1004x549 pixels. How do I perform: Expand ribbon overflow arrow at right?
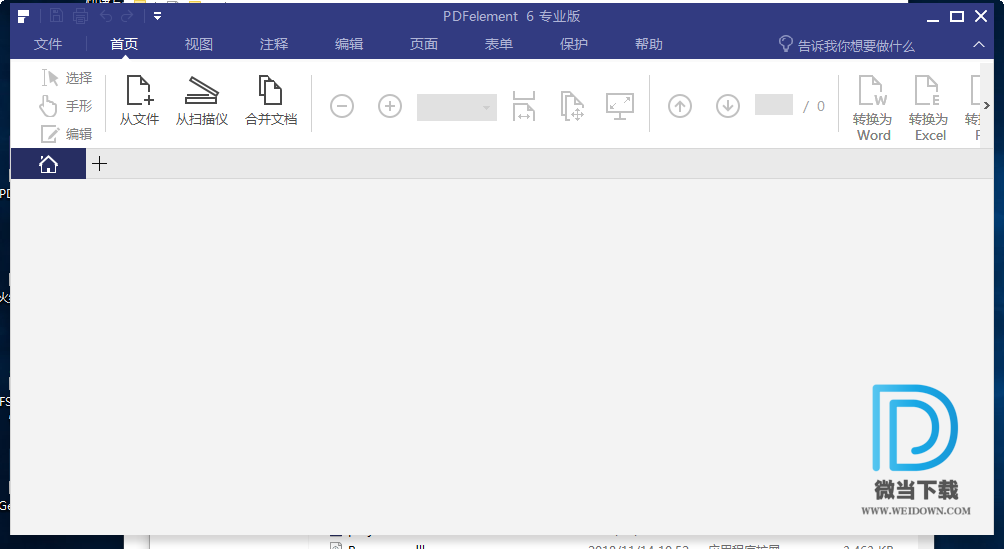(987, 106)
